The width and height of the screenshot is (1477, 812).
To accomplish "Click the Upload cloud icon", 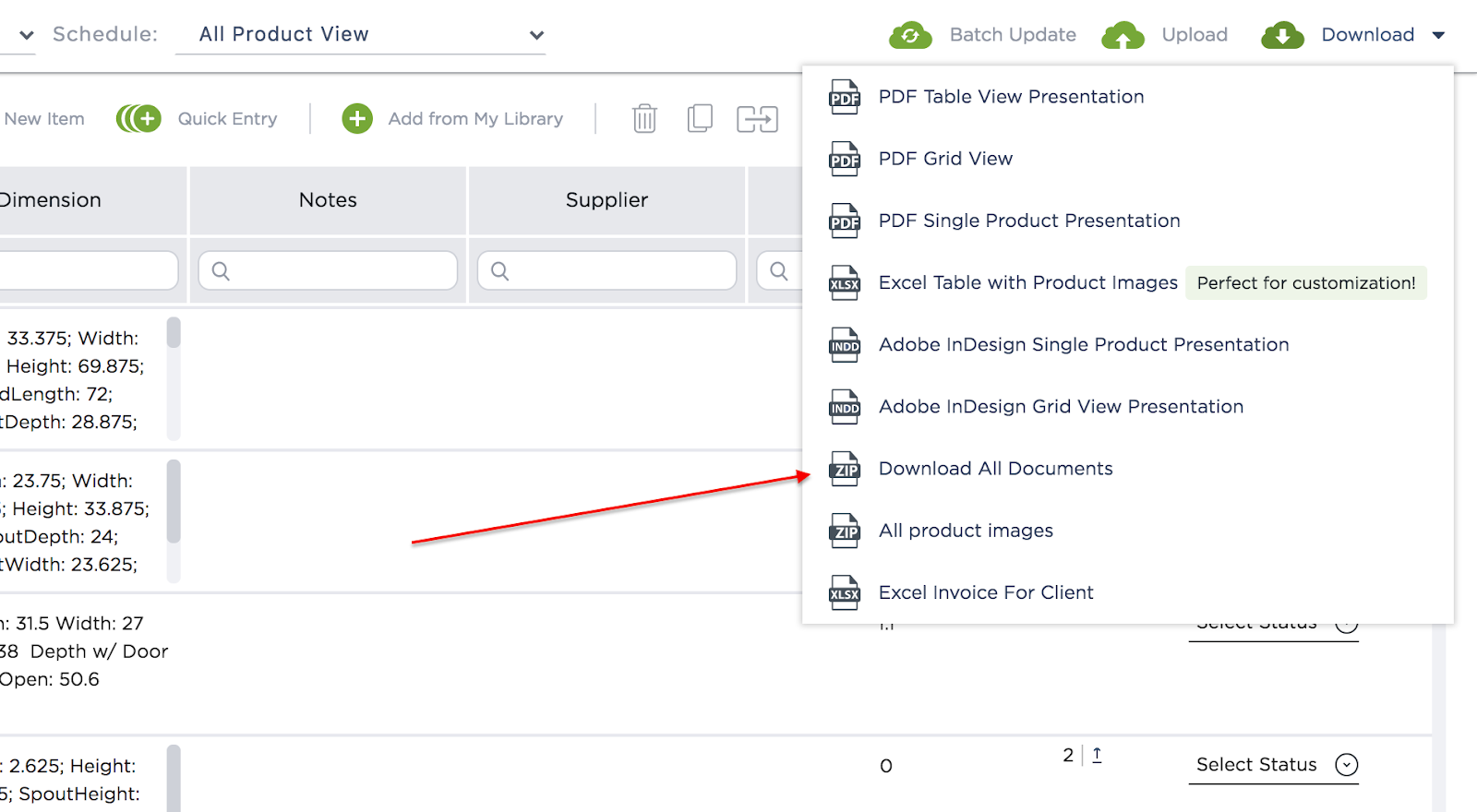I will (x=1123, y=35).
